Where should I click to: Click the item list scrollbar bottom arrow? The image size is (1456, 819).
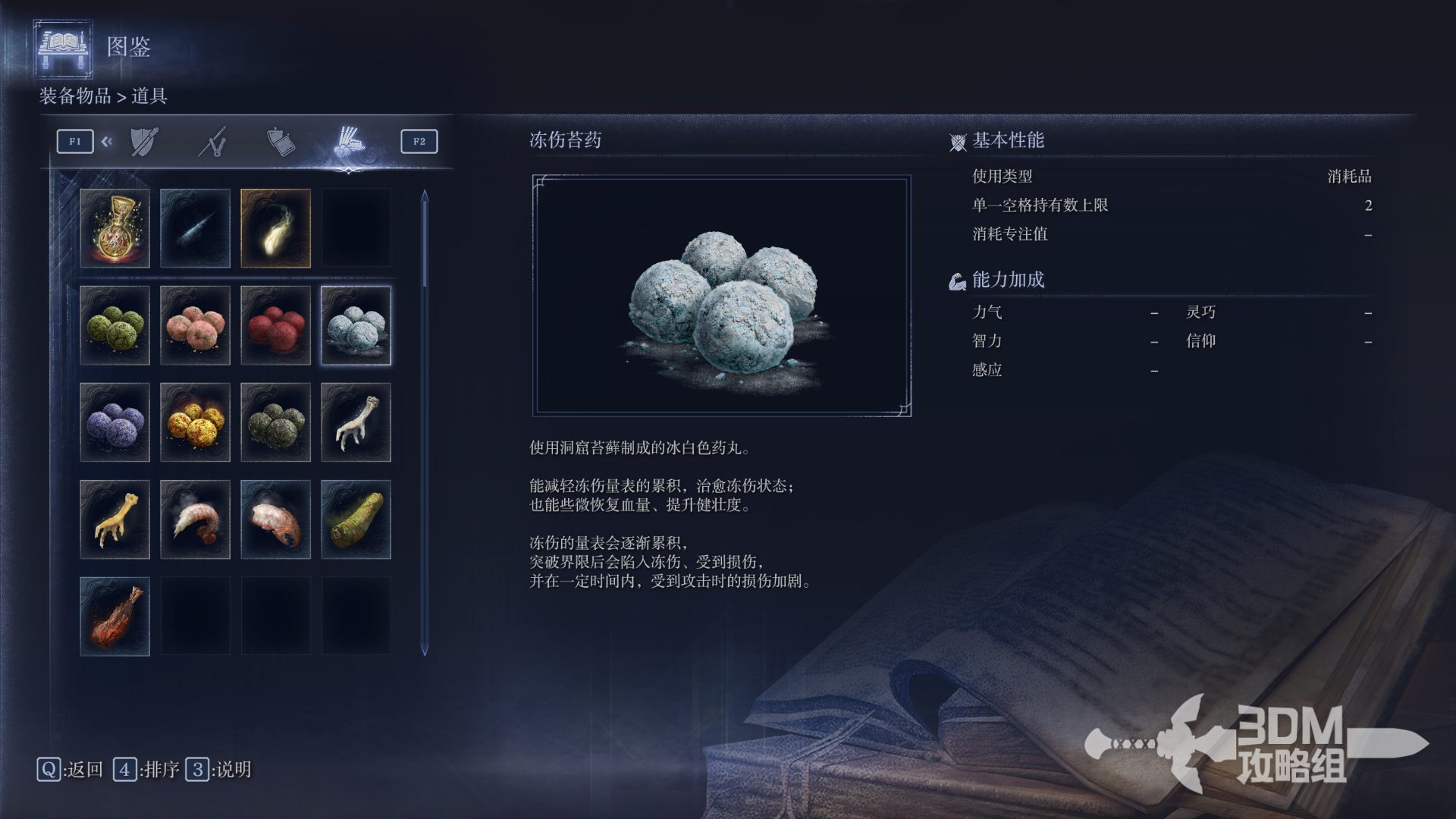425,650
